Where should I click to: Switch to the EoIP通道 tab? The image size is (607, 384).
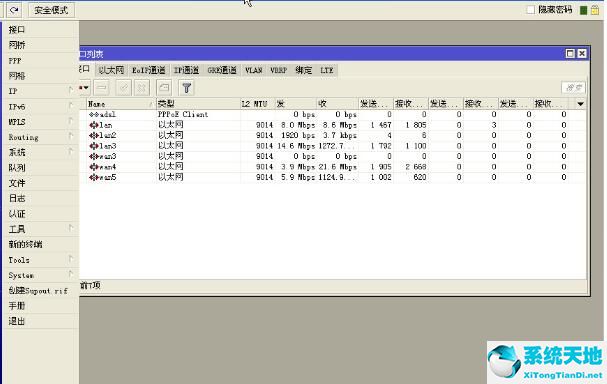point(149,70)
